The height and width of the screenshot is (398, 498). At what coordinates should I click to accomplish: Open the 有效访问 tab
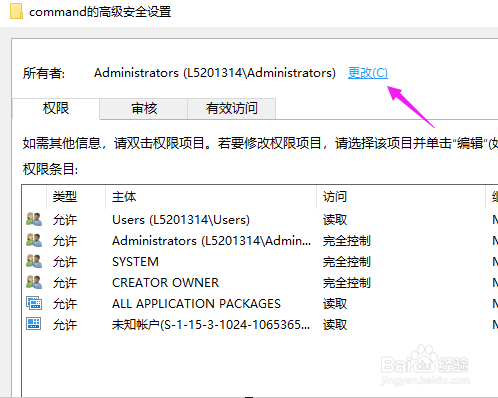point(232,109)
